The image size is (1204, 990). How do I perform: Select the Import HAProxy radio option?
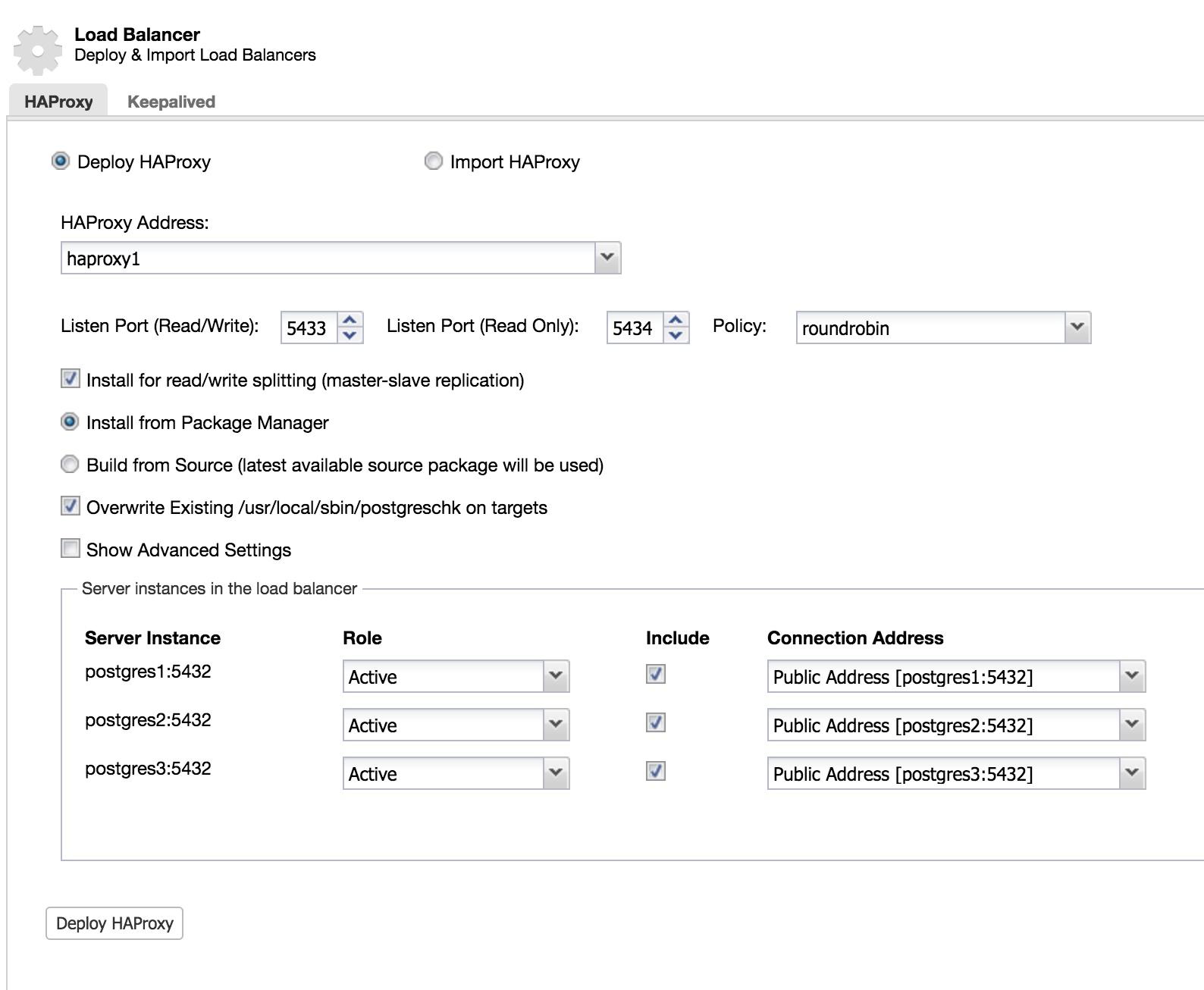pos(433,161)
